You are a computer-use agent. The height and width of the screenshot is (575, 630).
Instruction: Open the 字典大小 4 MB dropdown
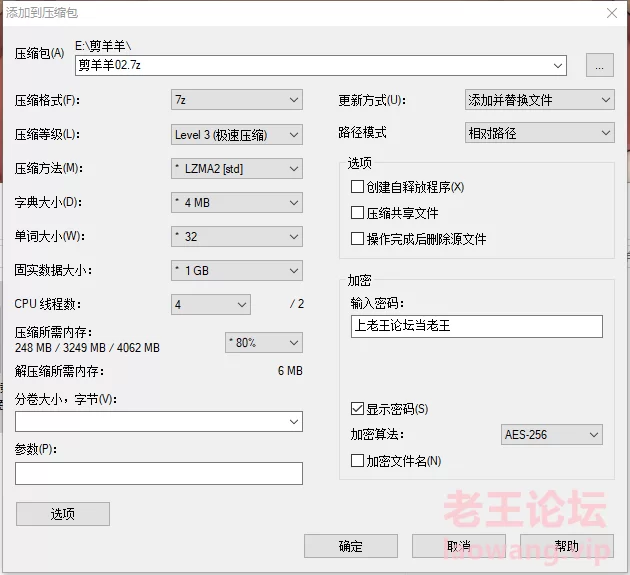tap(237, 203)
